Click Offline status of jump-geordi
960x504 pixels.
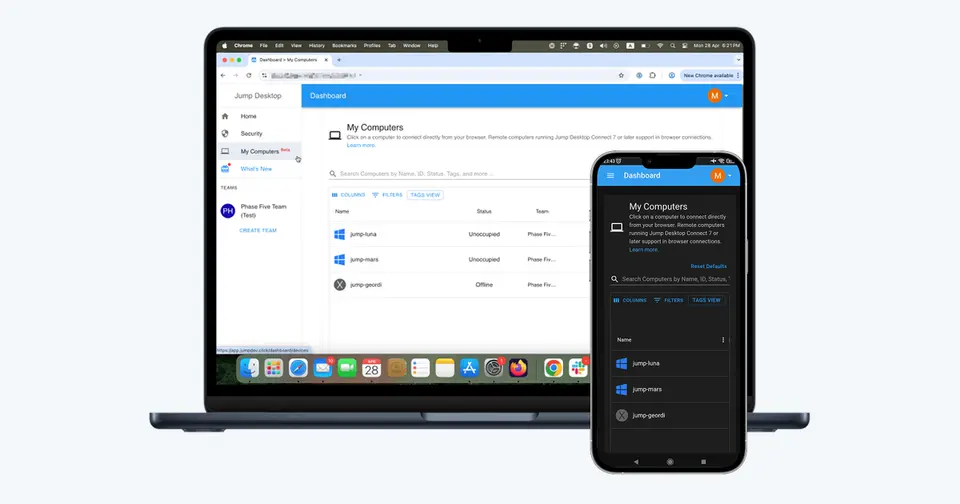point(484,285)
